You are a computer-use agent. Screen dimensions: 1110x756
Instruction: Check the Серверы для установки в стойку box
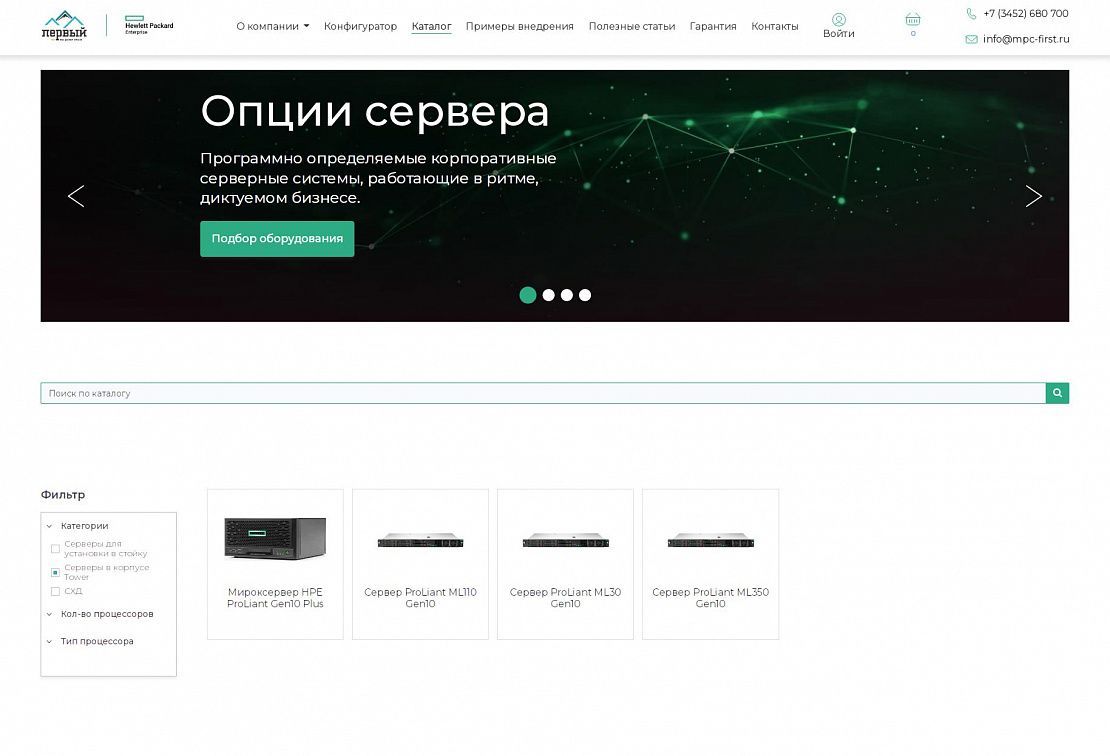tap(55, 549)
